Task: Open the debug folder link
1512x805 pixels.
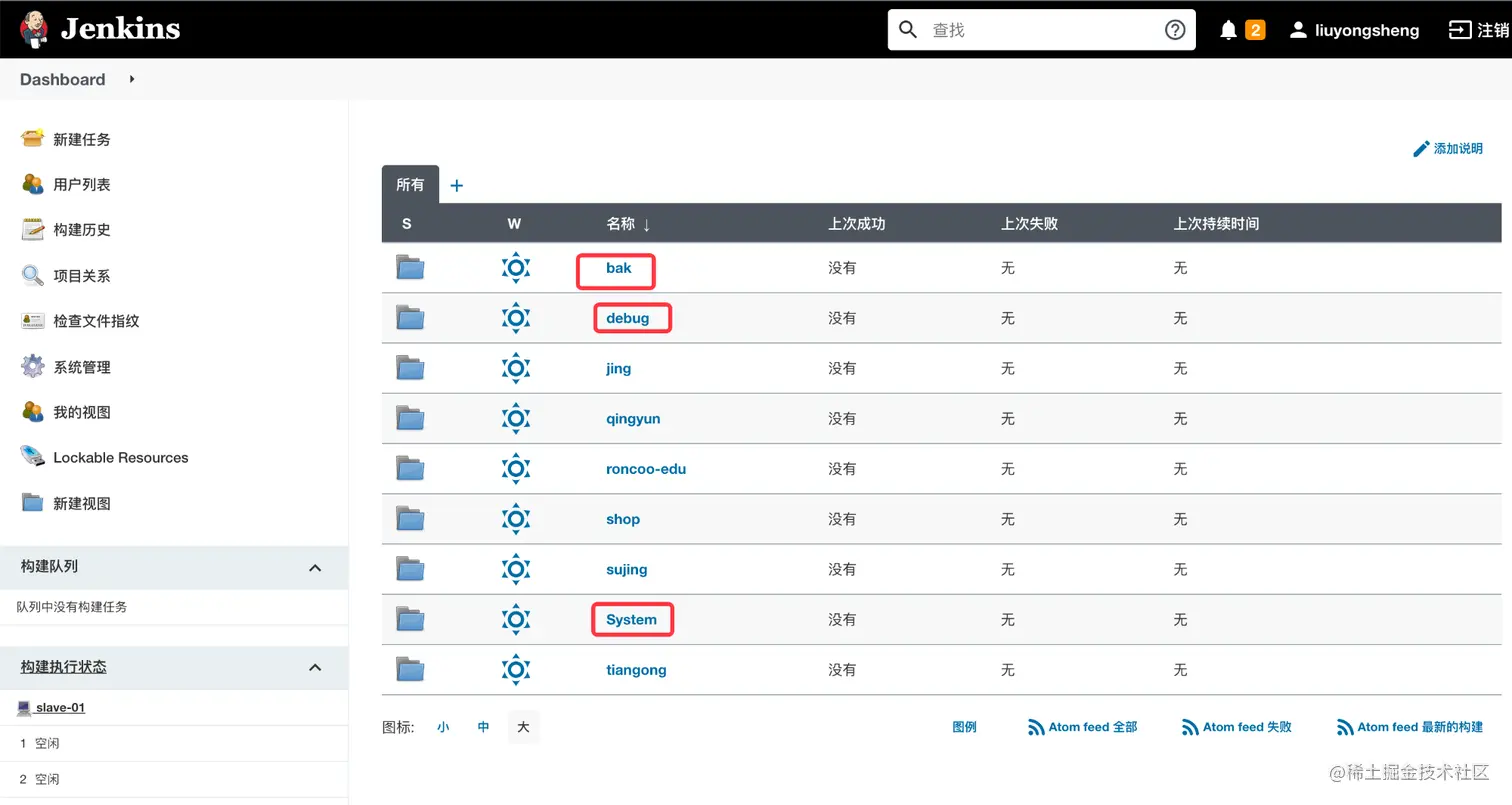Action: pyautogui.click(x=628, y=318)
